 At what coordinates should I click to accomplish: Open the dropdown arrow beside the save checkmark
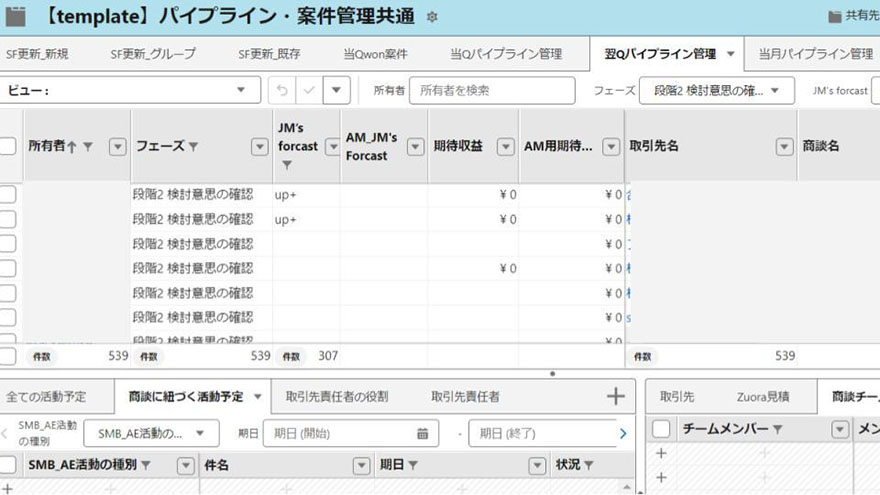(x=336, y=90)
